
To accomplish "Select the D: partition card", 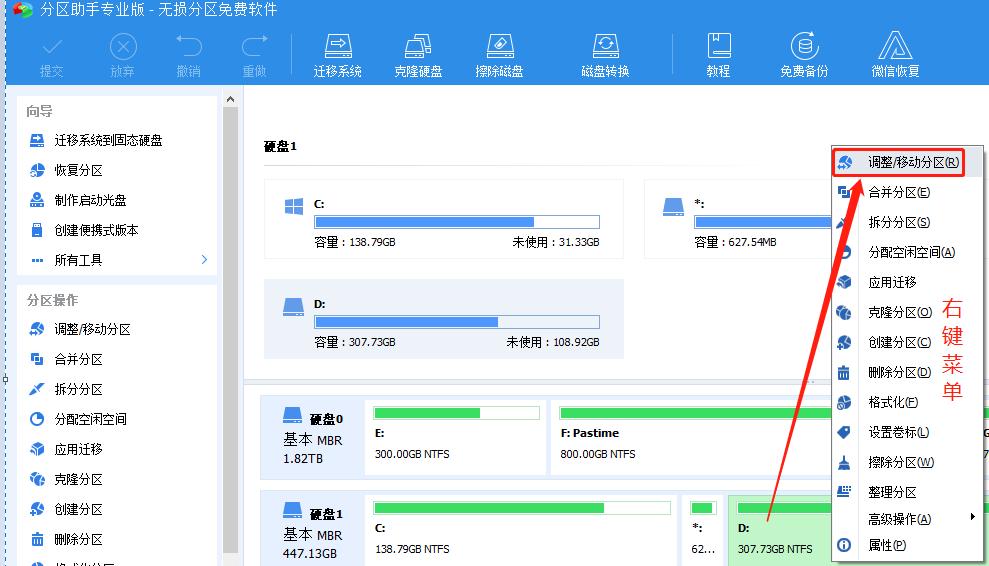I will [x=443, y=319].
